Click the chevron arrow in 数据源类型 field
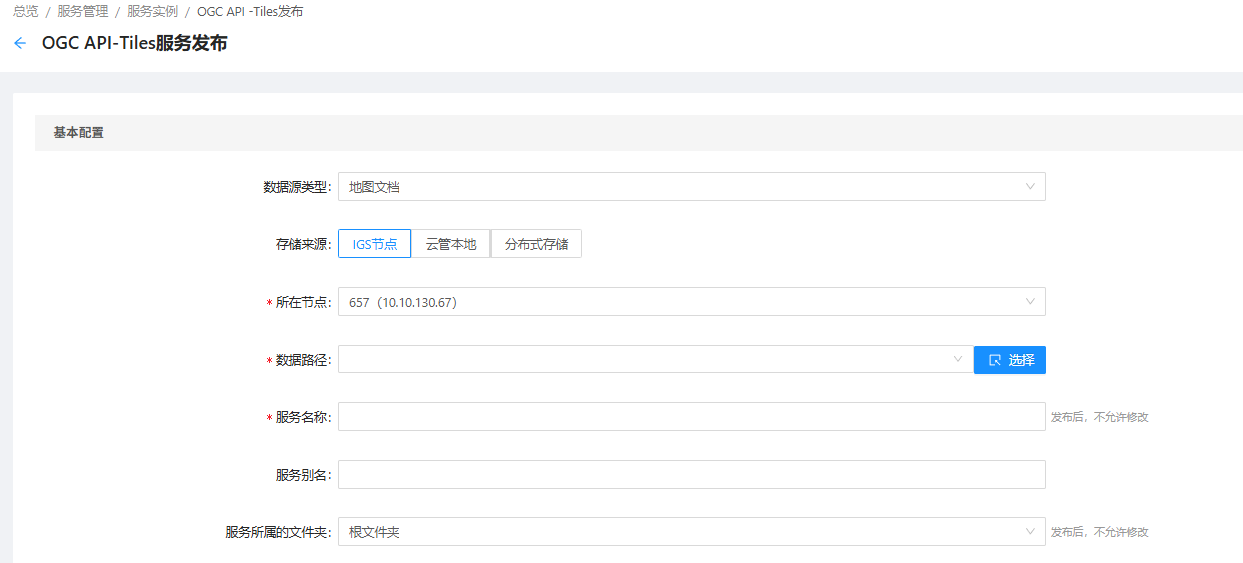 1030,187
